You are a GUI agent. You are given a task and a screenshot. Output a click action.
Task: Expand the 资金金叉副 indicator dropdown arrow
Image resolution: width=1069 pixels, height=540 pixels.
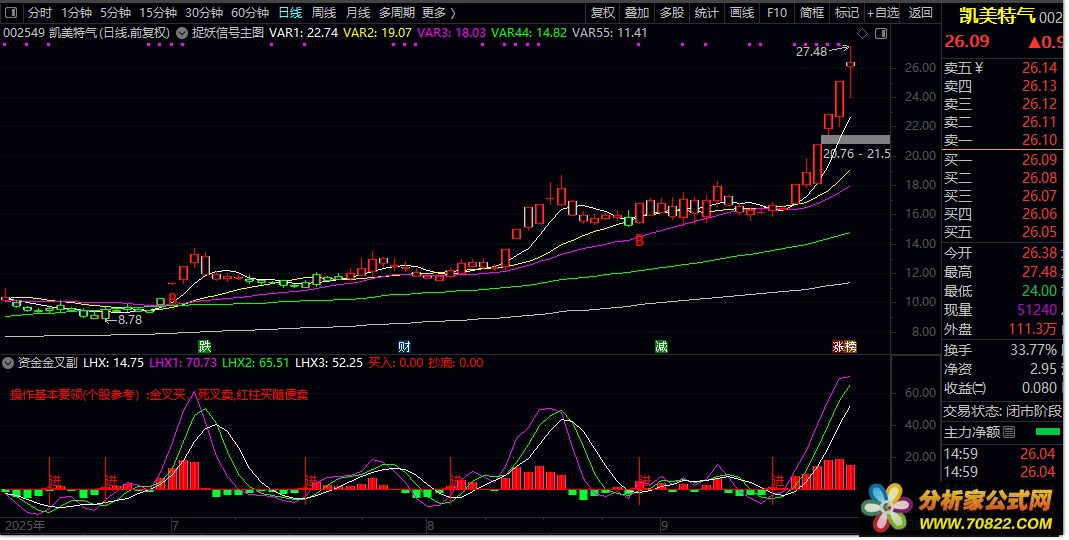pos(10,363)
